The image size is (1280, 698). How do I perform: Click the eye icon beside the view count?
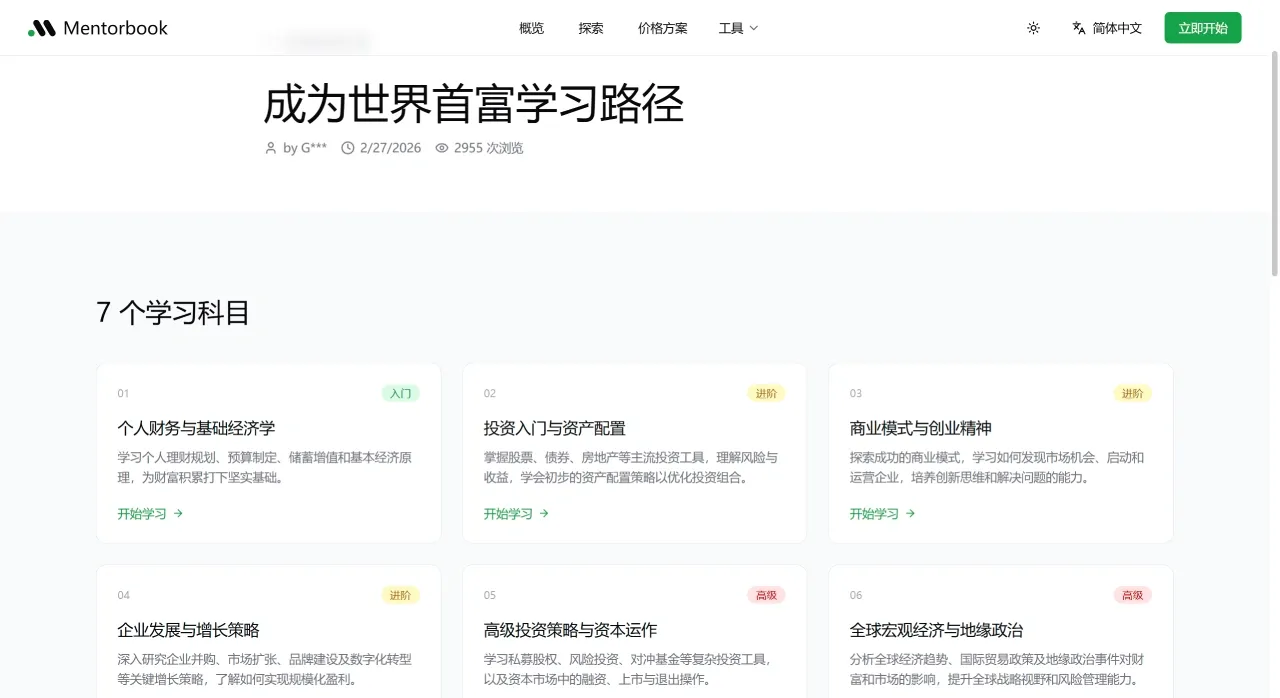pyautogui.click(x=441, y=147)
